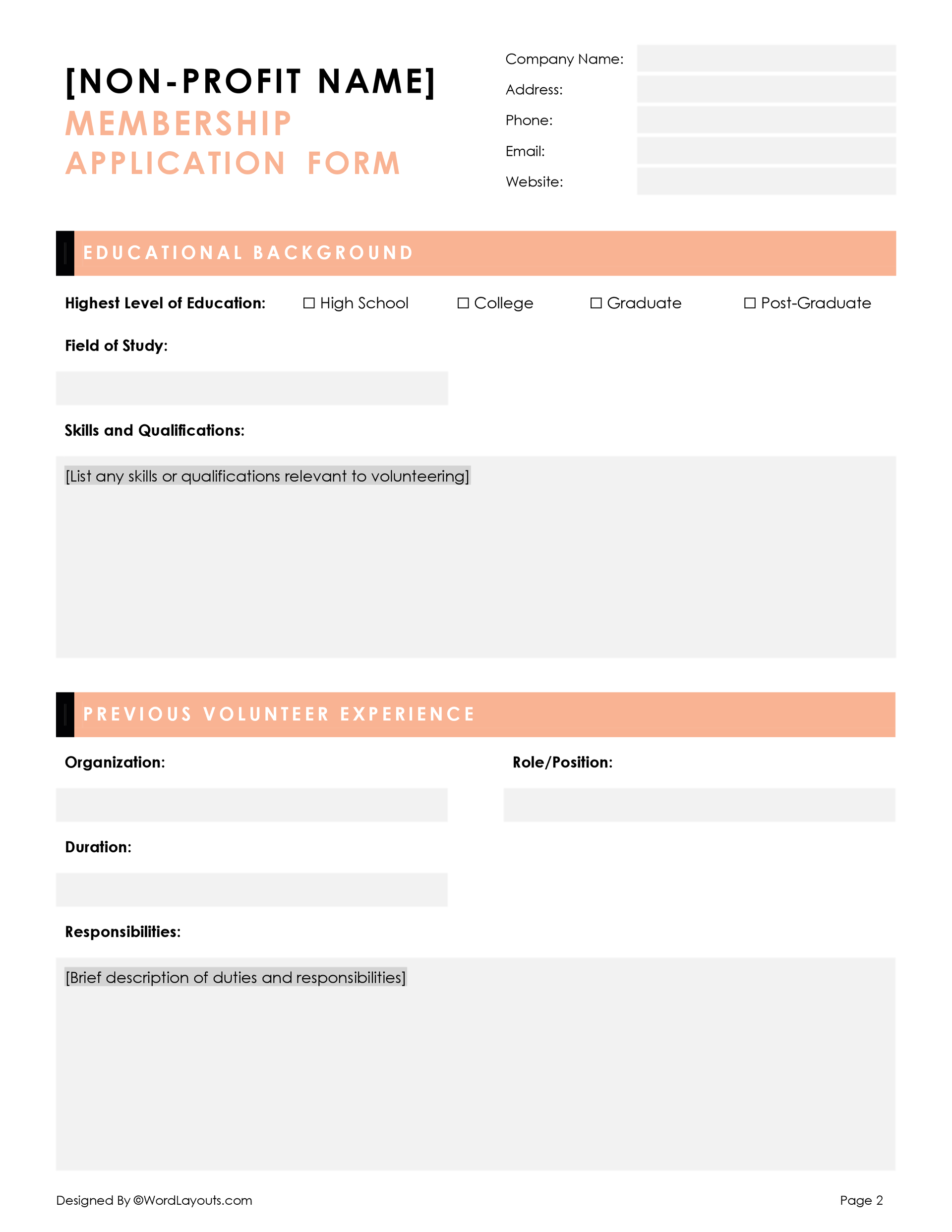This screenshot has height=1232, width=952.
Task: Select the Phone input field
Action: 766,120
